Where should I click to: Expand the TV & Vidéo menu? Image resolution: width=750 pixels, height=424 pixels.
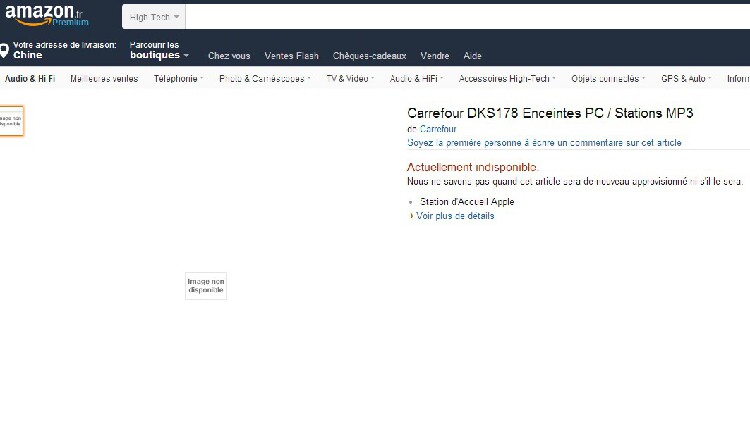[350, 78]
